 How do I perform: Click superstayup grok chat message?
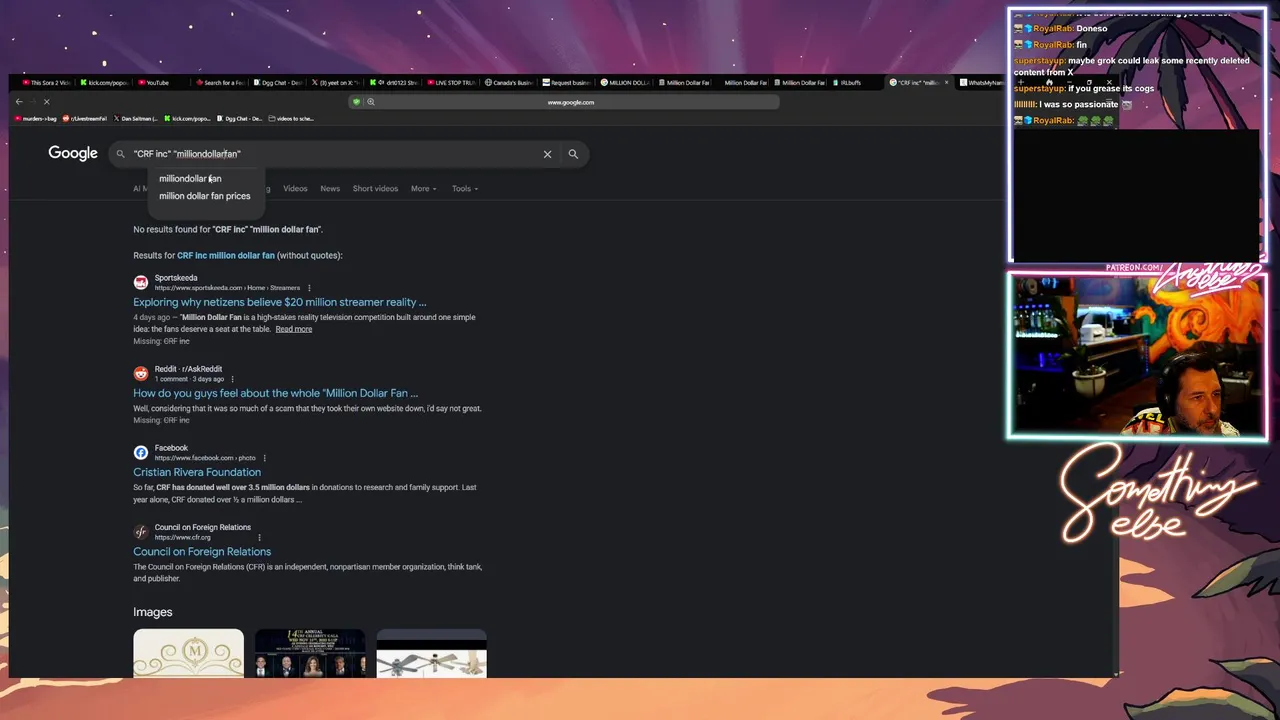point(1132,66)
